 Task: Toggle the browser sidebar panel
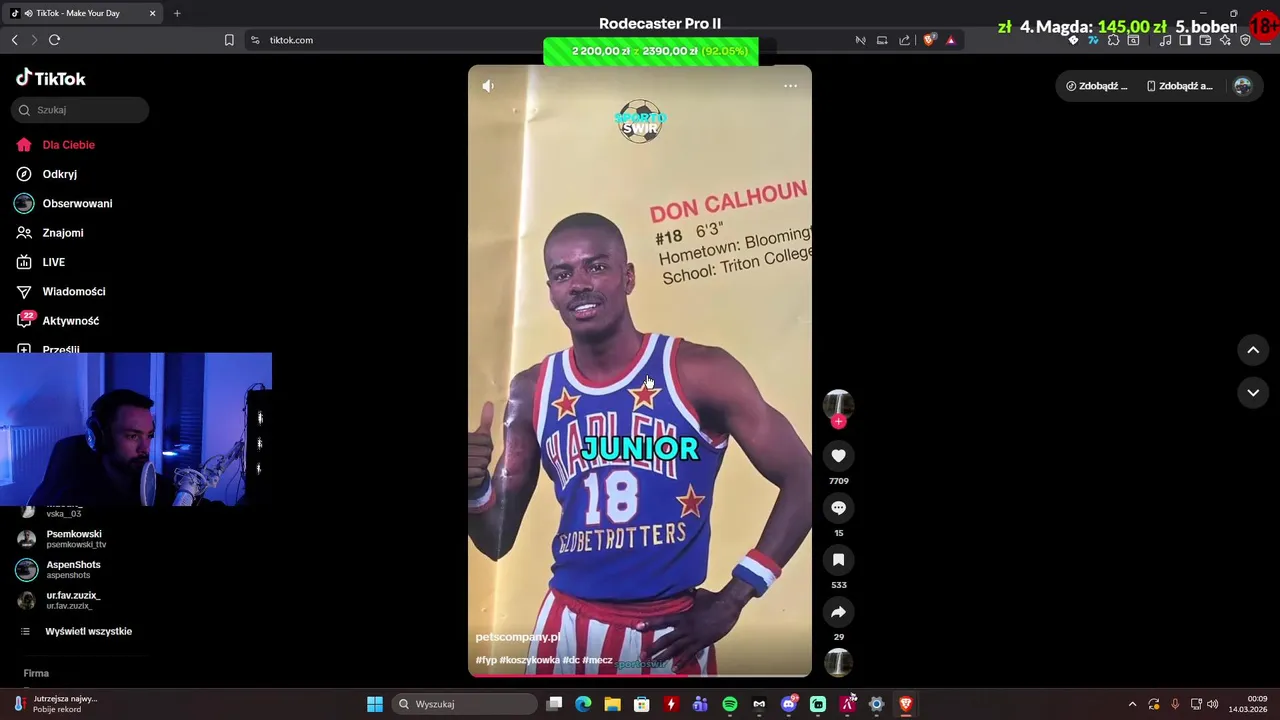pos(1185,40)
